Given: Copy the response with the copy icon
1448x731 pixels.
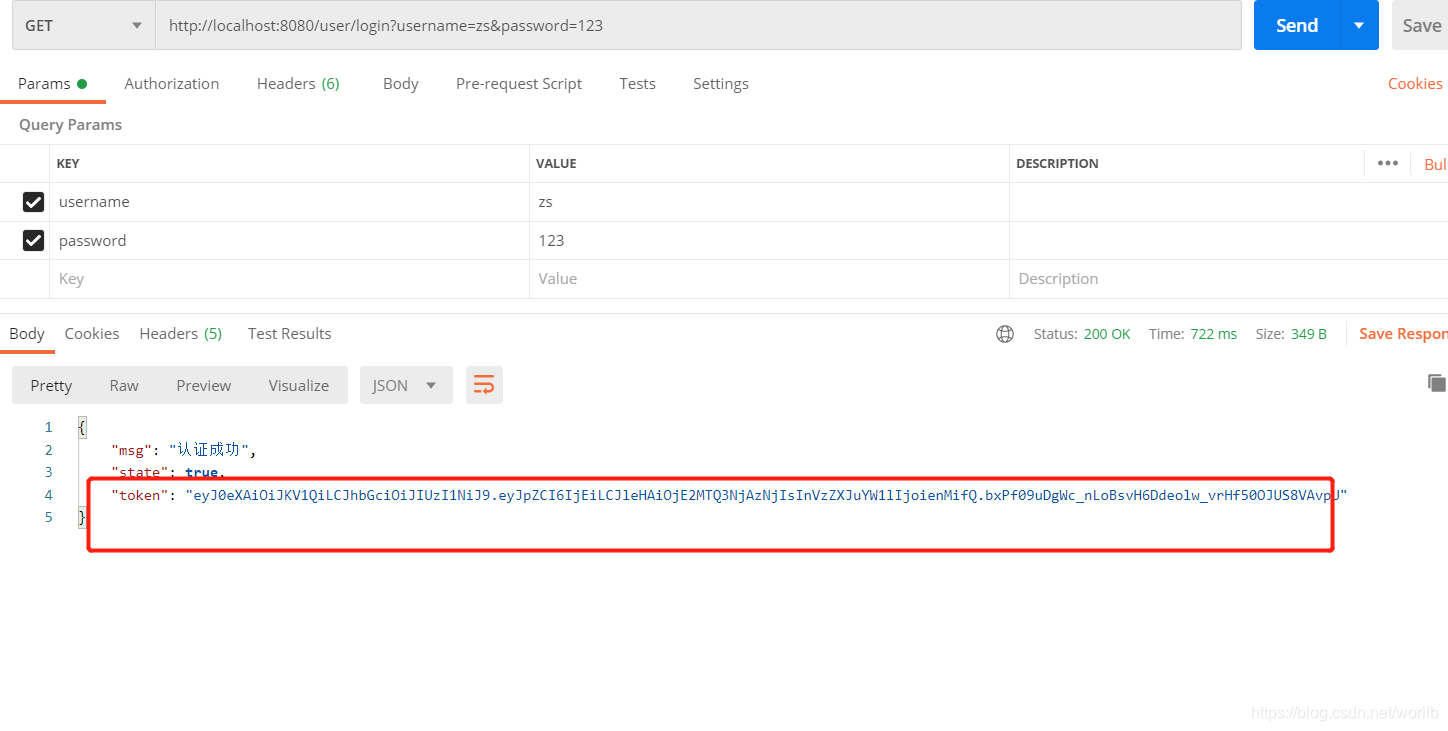Looking at the screenshot, I should [x=1437, y=382].
